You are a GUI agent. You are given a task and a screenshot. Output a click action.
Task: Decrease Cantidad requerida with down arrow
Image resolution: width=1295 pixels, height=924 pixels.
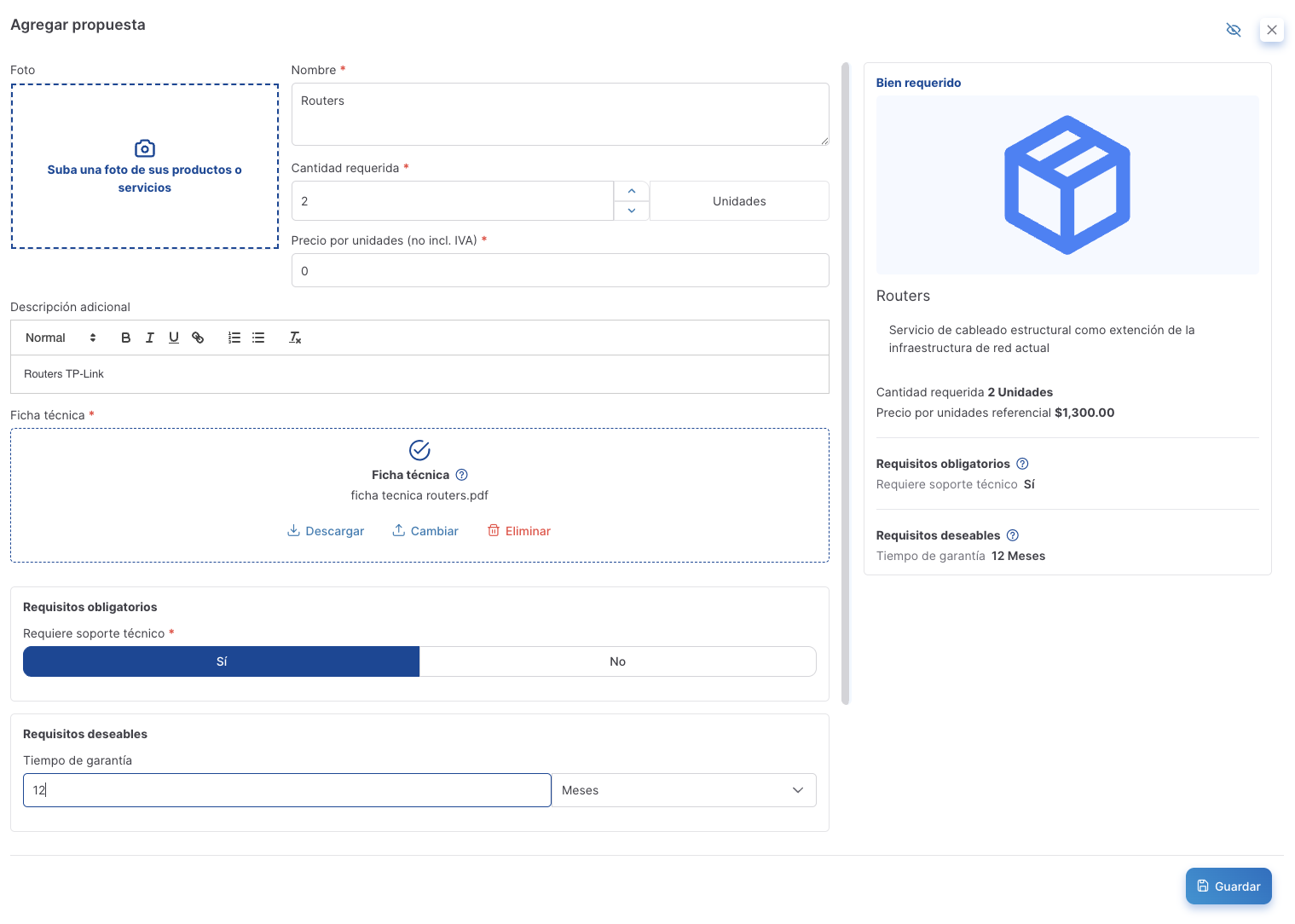click(632, 211)
